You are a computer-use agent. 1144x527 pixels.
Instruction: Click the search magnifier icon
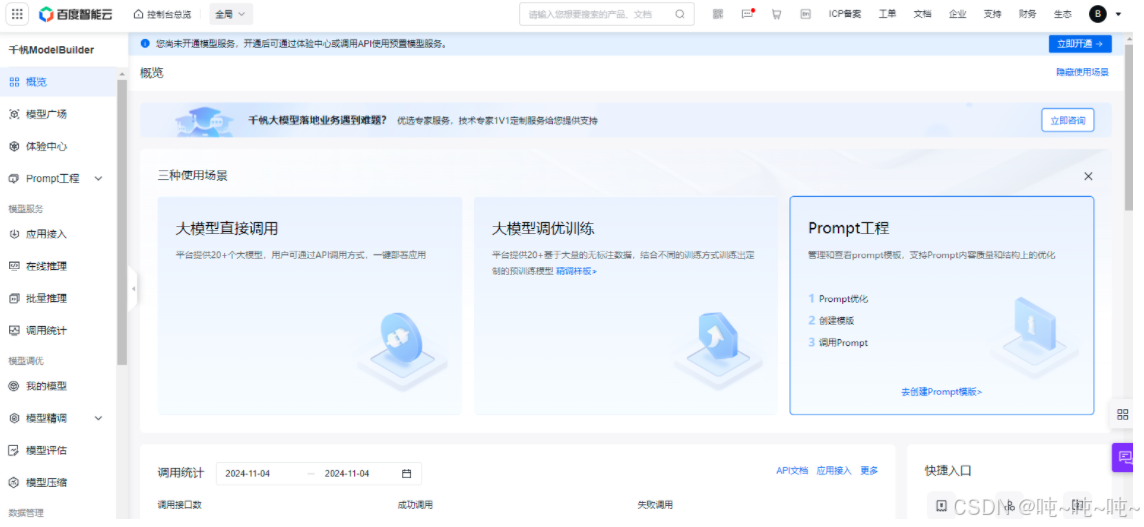(x=680, y=14)
